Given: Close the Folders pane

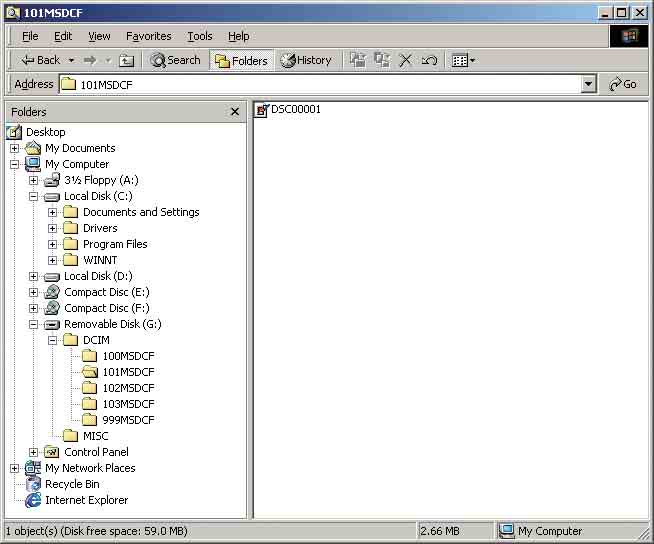Looking at the screenshot, I should click(x=235, y=111).
